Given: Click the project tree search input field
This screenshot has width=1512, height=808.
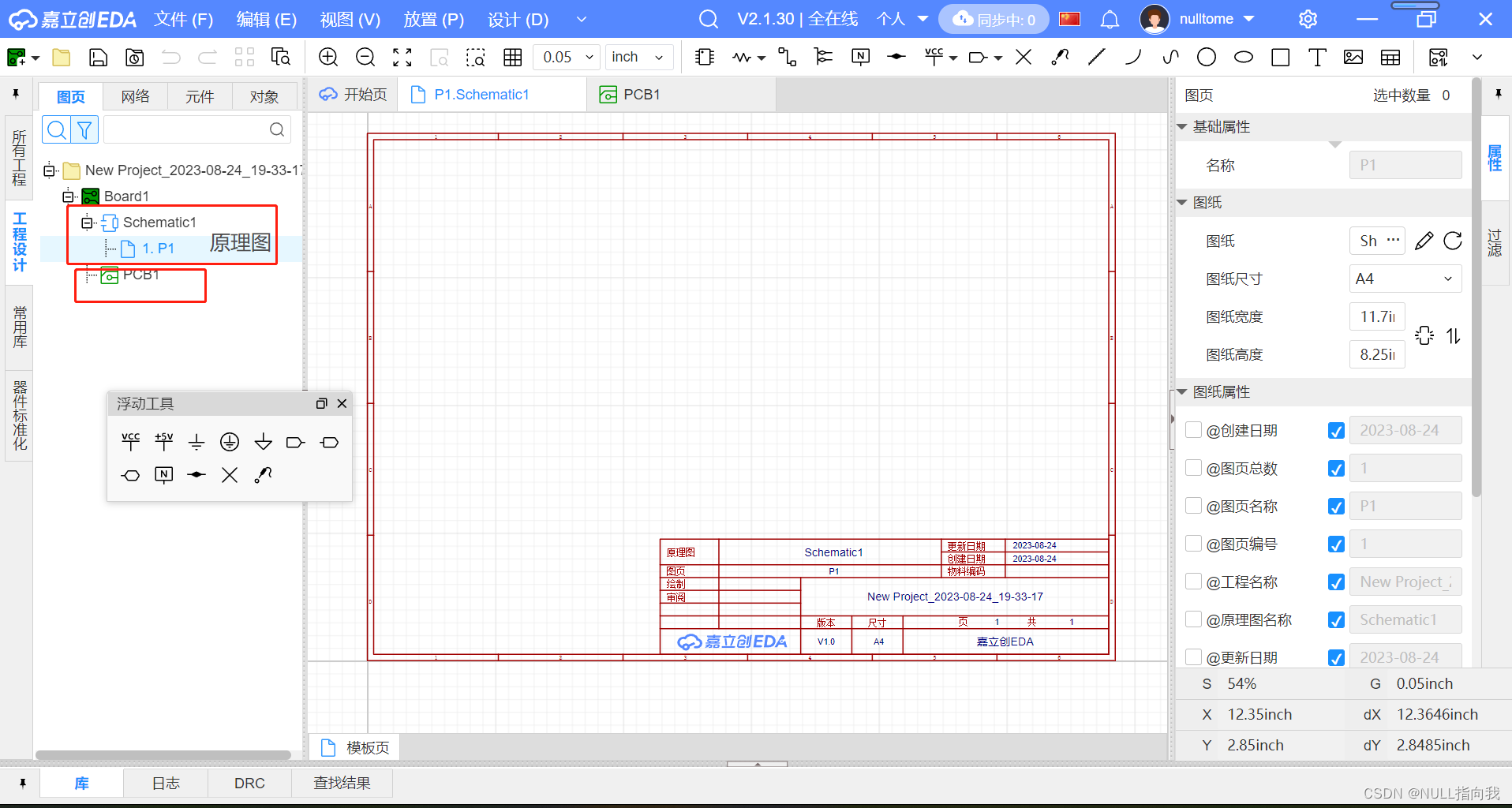Looking at the screenshot, I should tap(196, 129).
